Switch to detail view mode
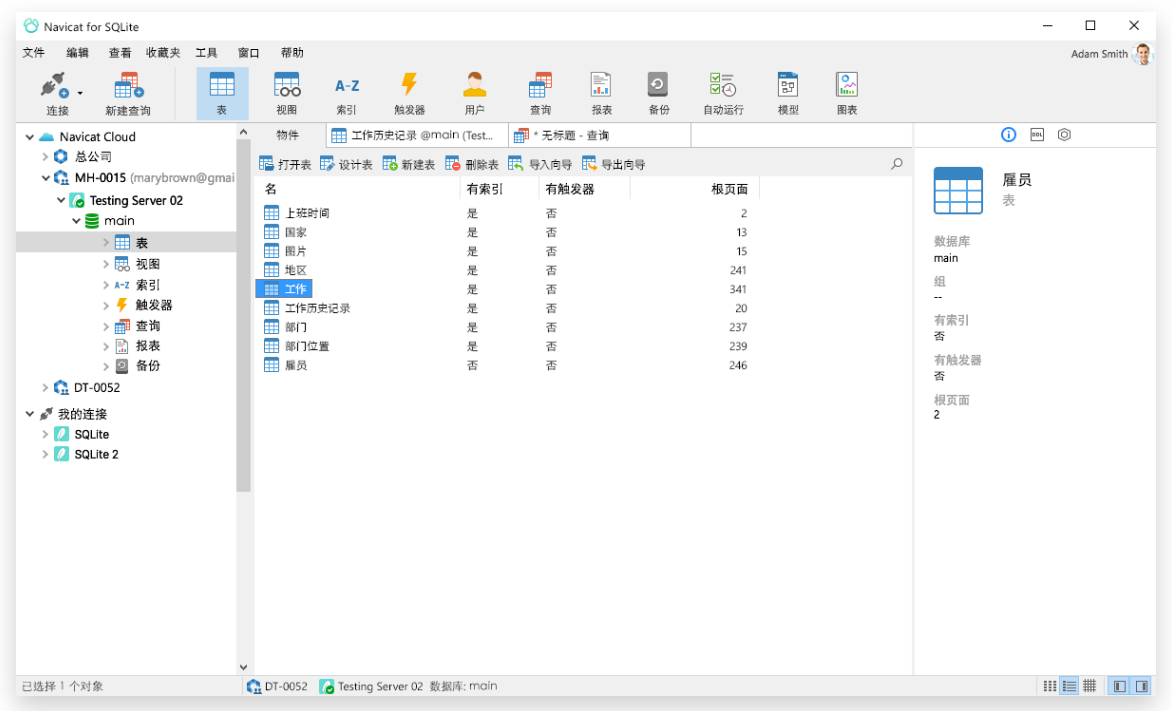The width and height of the screenshot is (1172, 711). 1070,686
